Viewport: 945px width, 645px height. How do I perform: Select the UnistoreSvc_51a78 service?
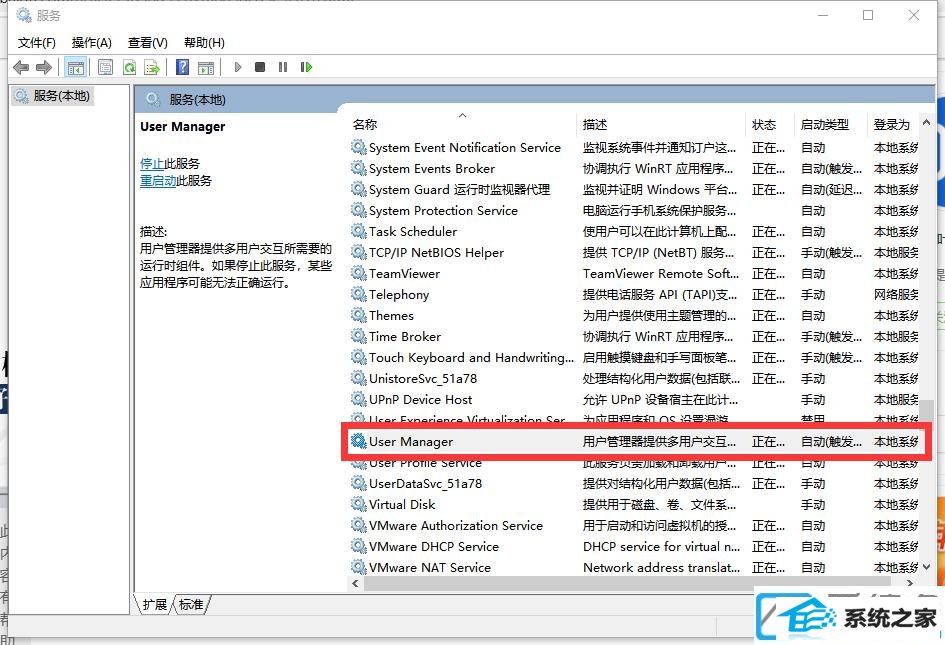[x=634, y=379]
